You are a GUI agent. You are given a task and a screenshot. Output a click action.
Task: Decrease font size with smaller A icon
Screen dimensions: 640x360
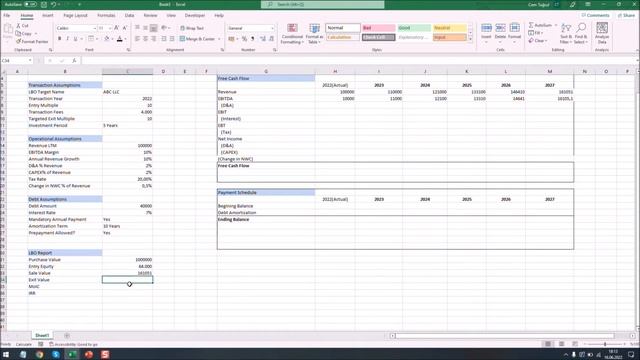coord(124,28)
